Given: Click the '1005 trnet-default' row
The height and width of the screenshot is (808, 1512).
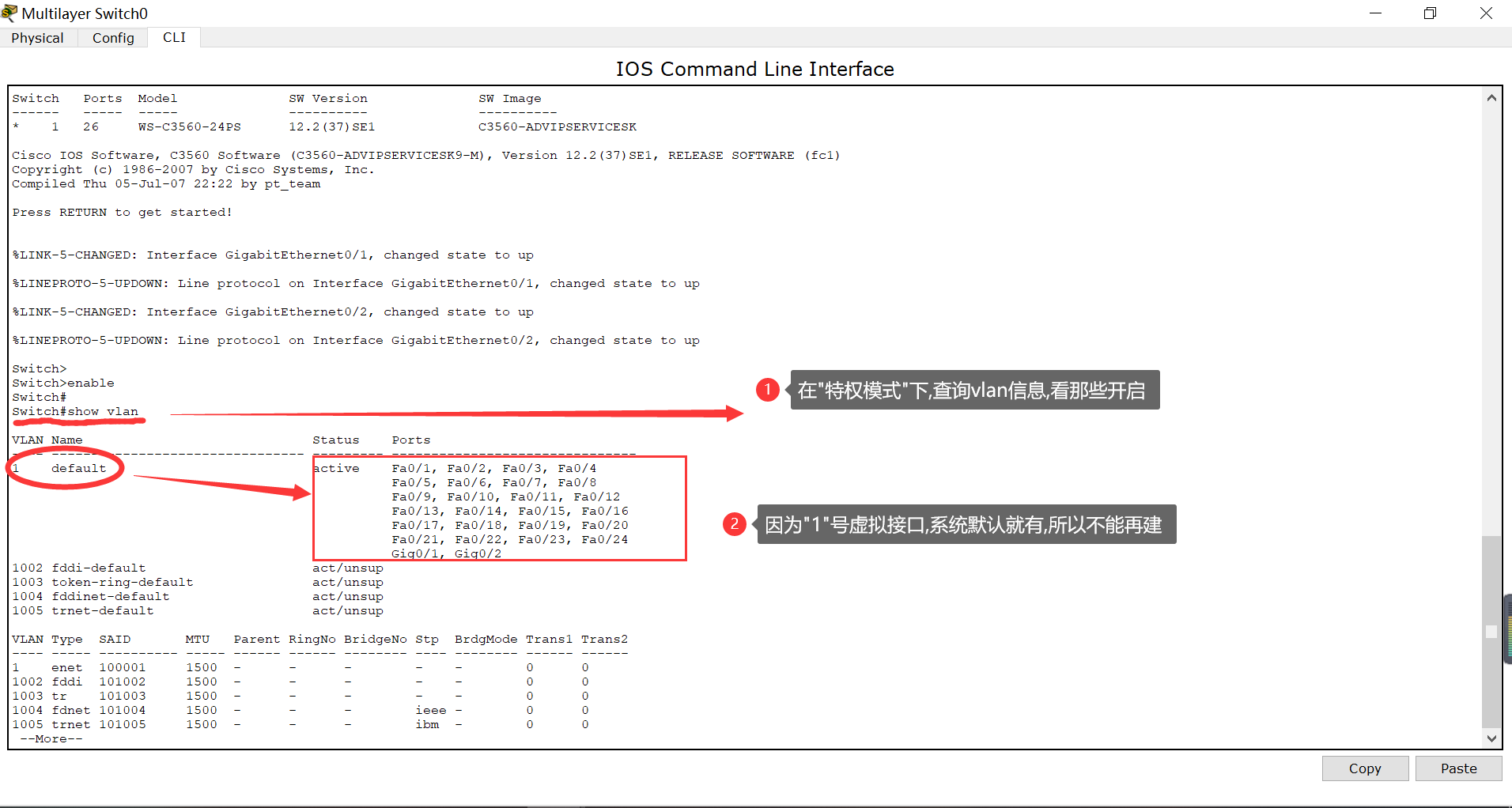Looking at the screenshot, I should (198, 611).
